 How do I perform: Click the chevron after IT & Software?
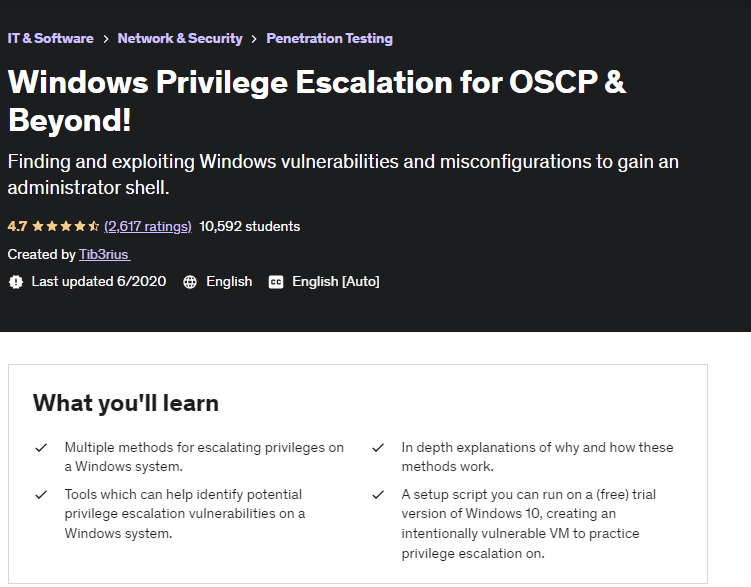pos(106,39)
